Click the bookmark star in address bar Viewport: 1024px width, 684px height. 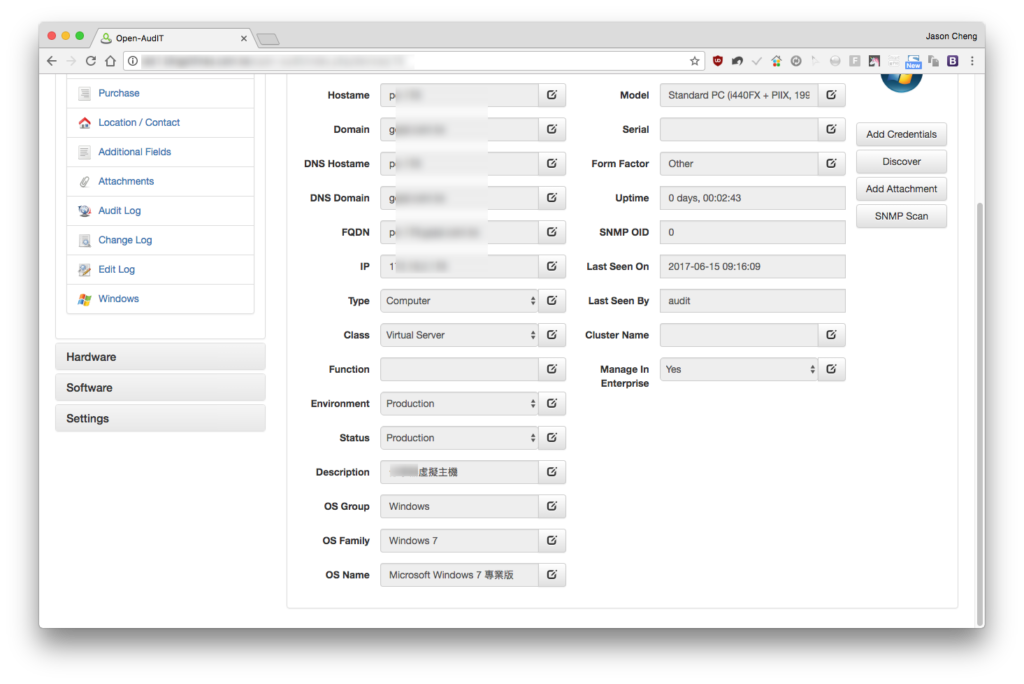tap(694, 61)
